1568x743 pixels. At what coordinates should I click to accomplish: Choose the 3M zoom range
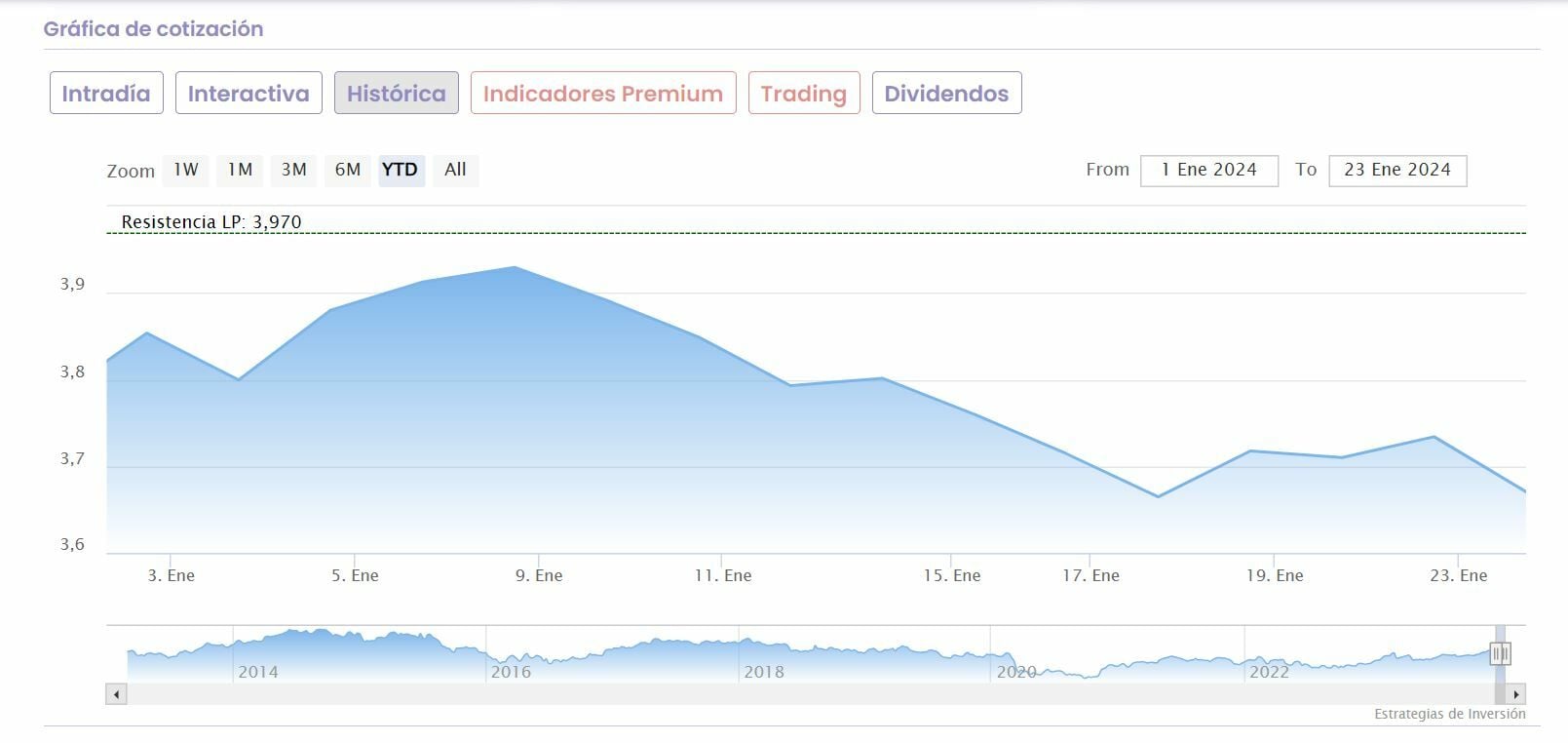pyautogui.click(x=293, y=170)
